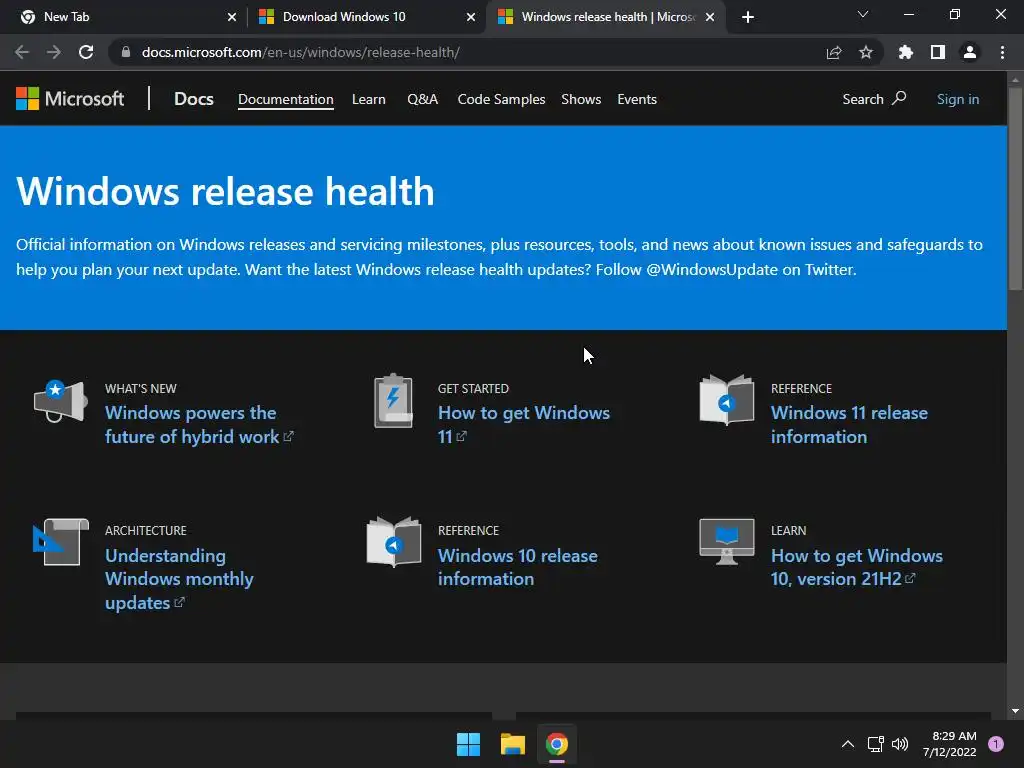Show hidden system tray icons
This screenshot has height=768, width=1024.
click(848, 744)
